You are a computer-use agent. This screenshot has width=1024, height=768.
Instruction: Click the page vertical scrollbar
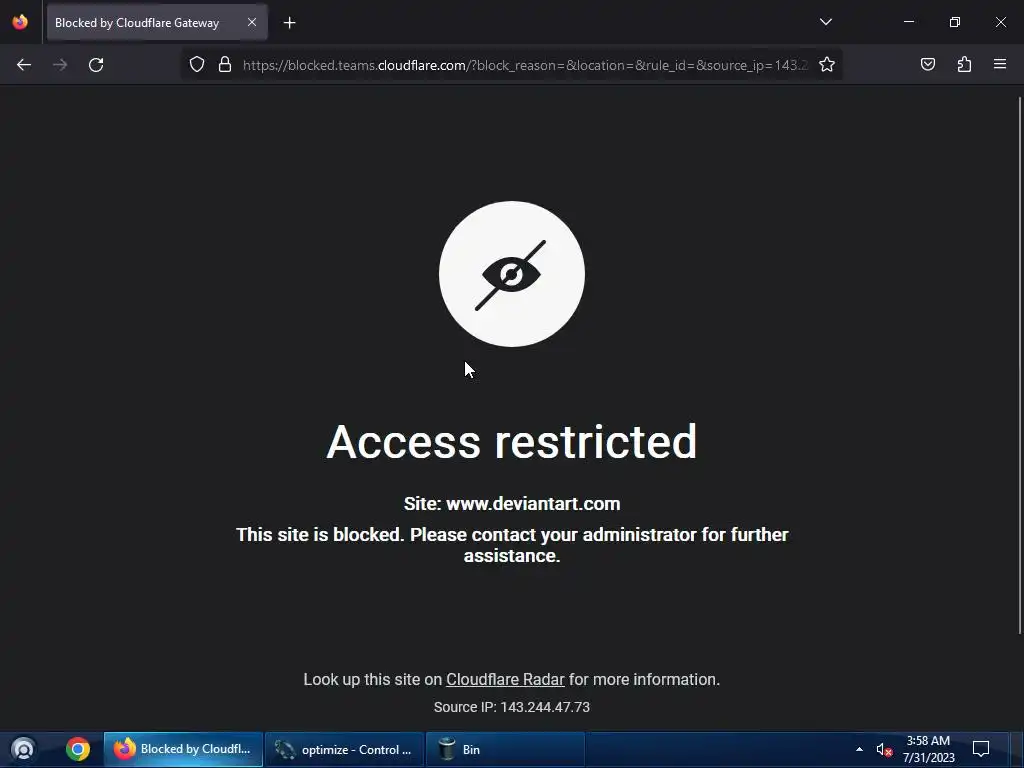(1019, 366)
